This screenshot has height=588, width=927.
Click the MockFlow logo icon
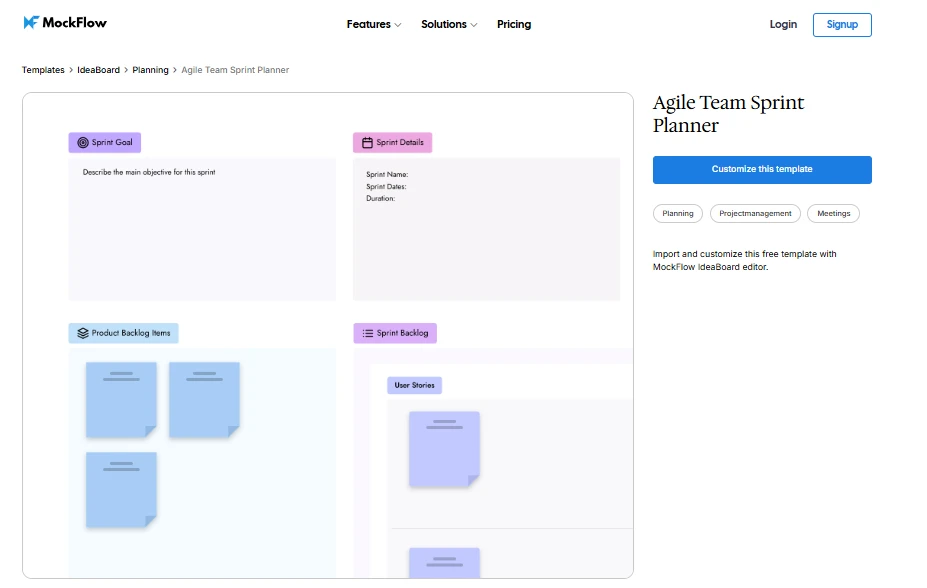(x=31, y=22)
